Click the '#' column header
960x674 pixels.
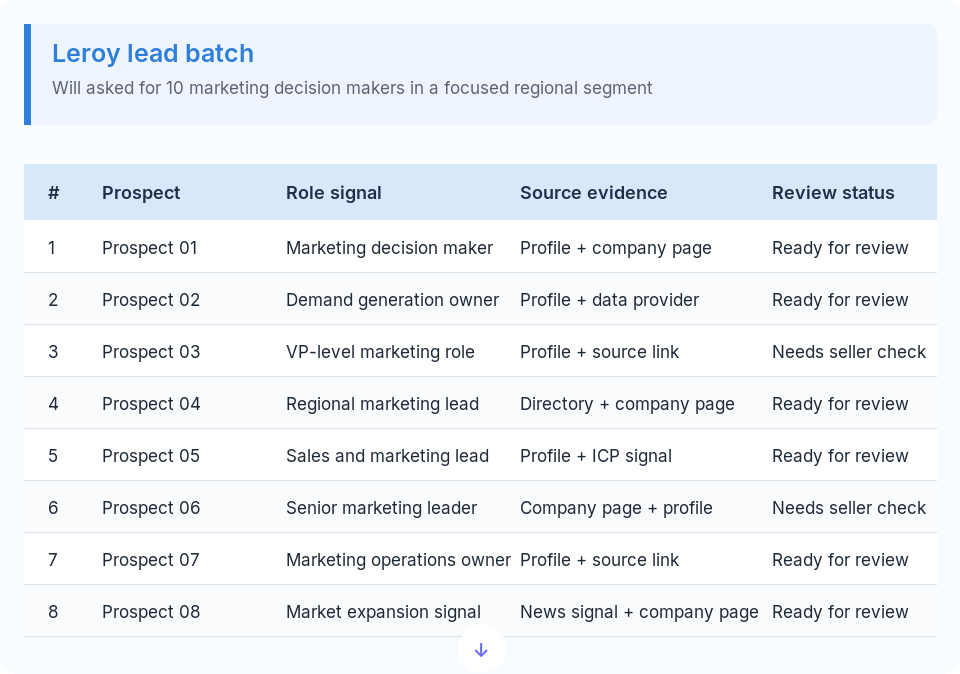54,193
